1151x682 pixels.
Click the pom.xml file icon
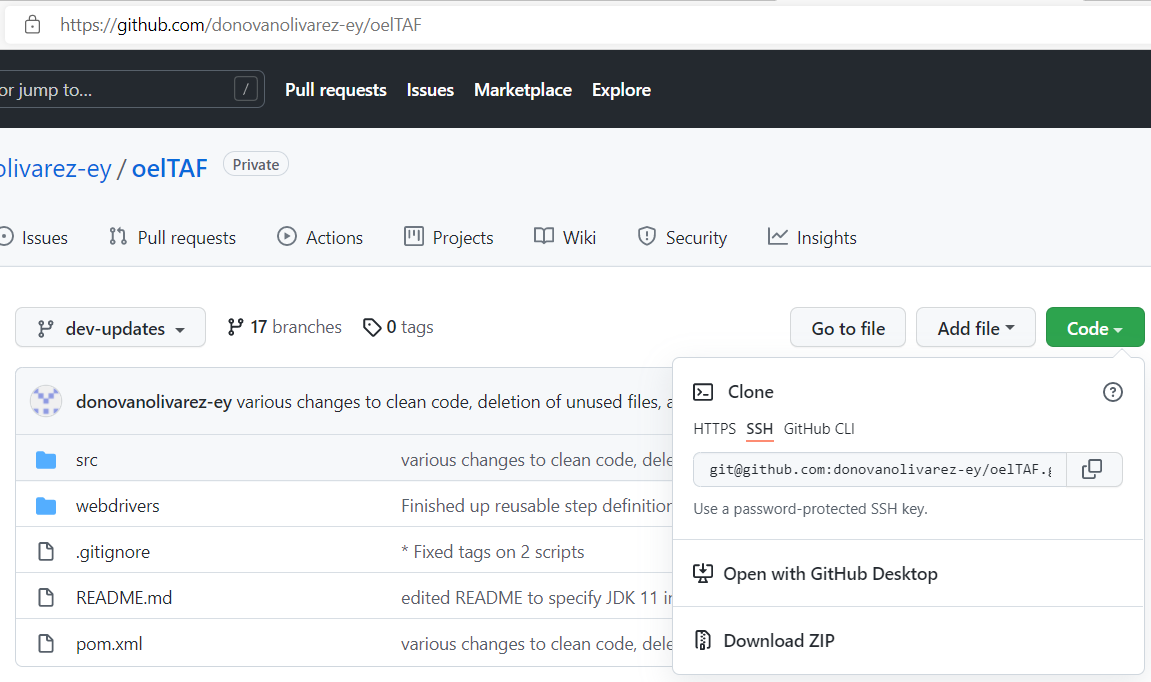46,644
